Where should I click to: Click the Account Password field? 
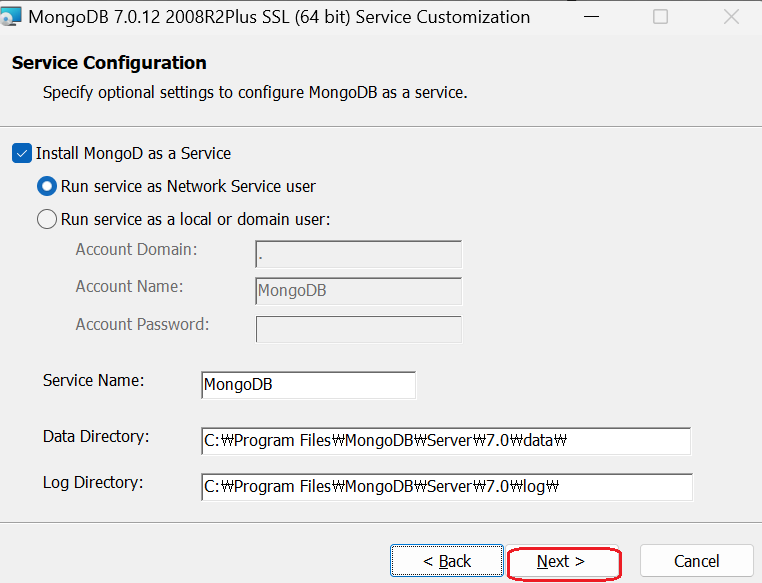(359, 329)
